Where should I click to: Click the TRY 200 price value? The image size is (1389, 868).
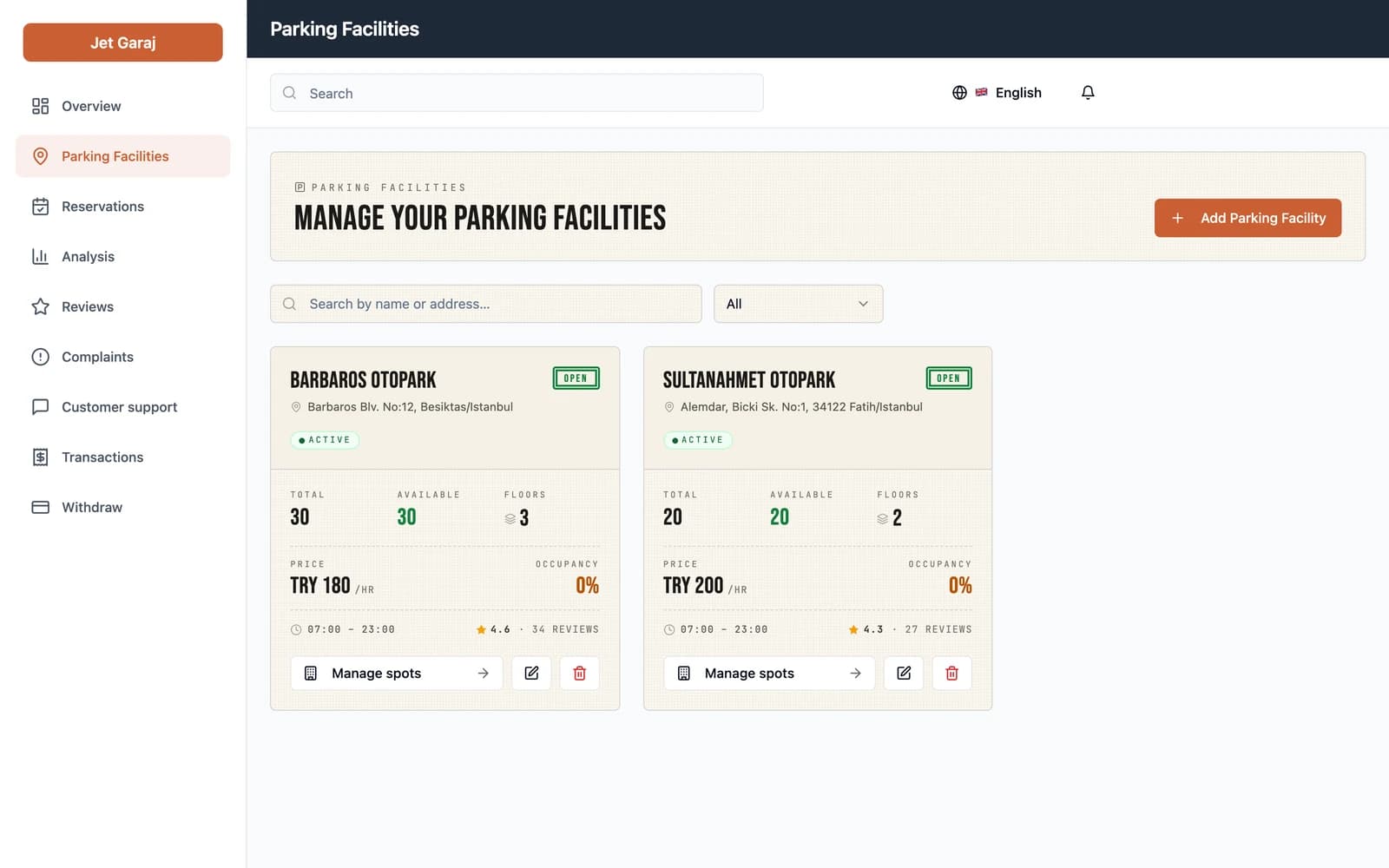(693, 586)
